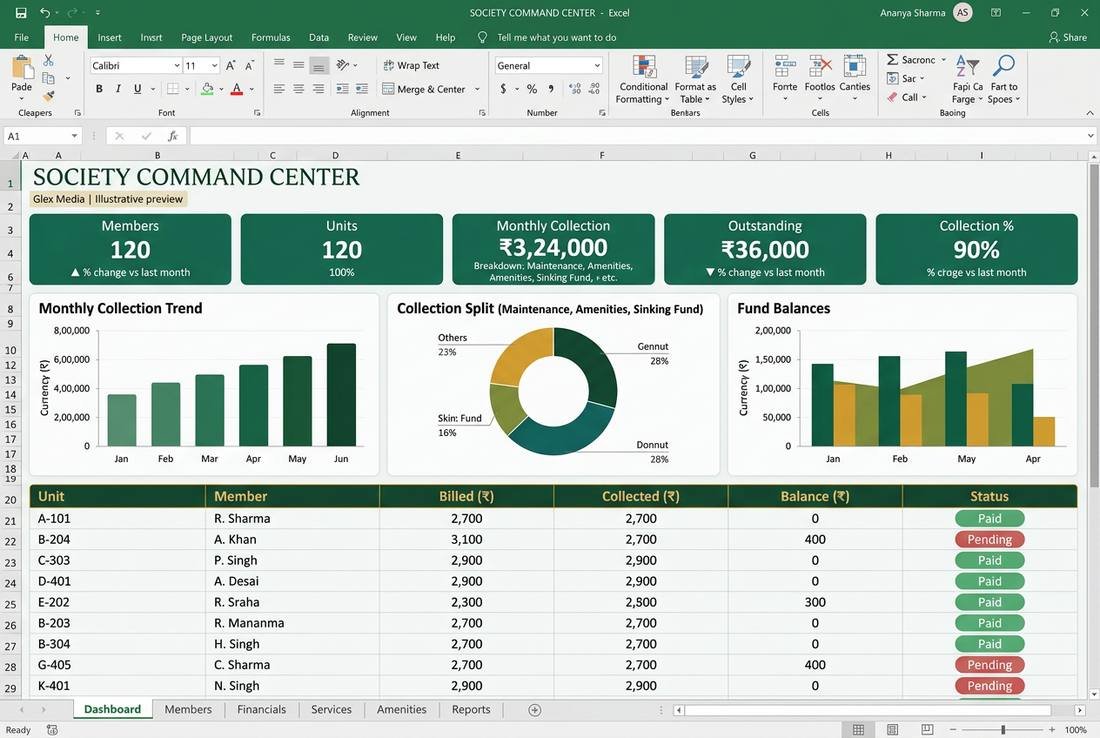1100x738 pixels.
Task: Click the Share button
Action: 1068,37
